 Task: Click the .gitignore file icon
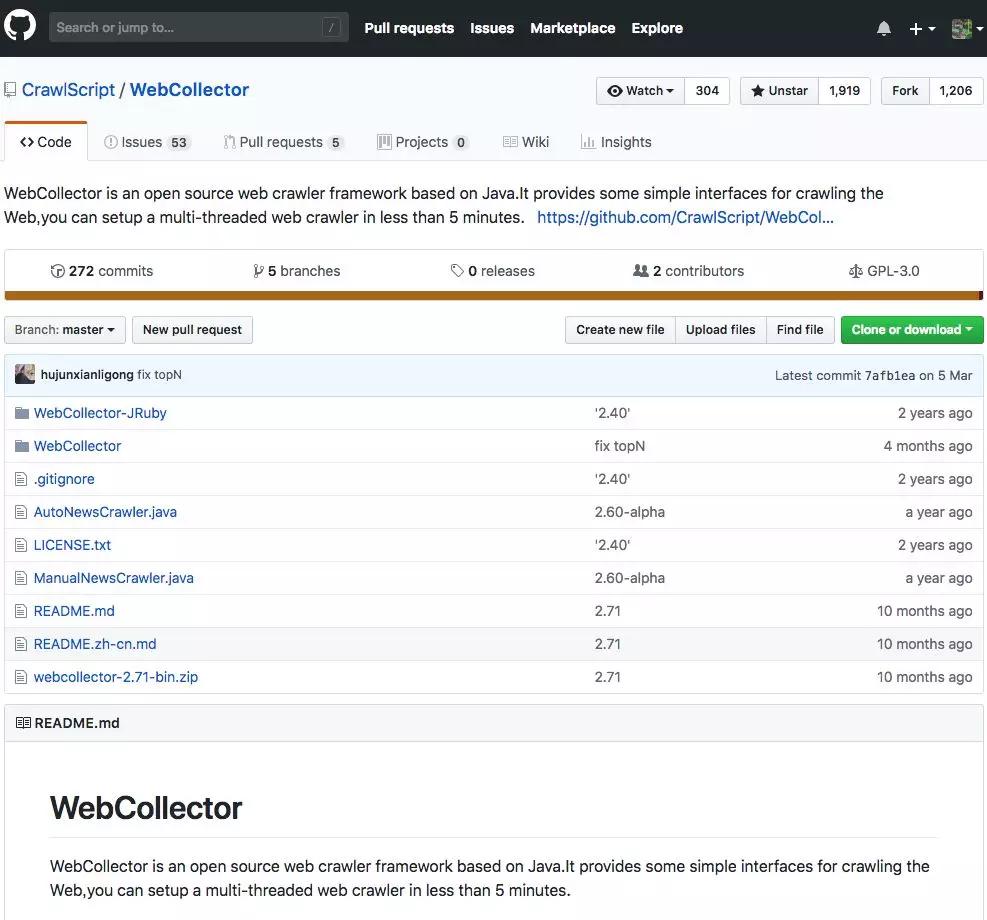click(21, 479)
